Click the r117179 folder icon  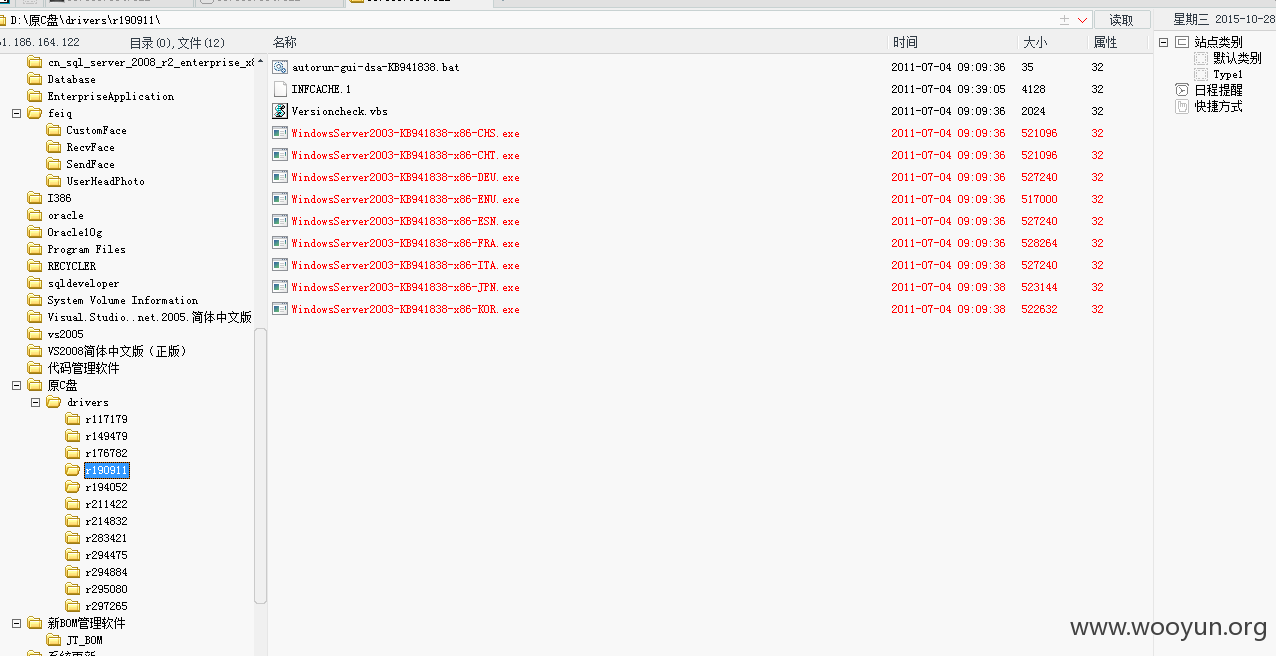pos(73,419)
